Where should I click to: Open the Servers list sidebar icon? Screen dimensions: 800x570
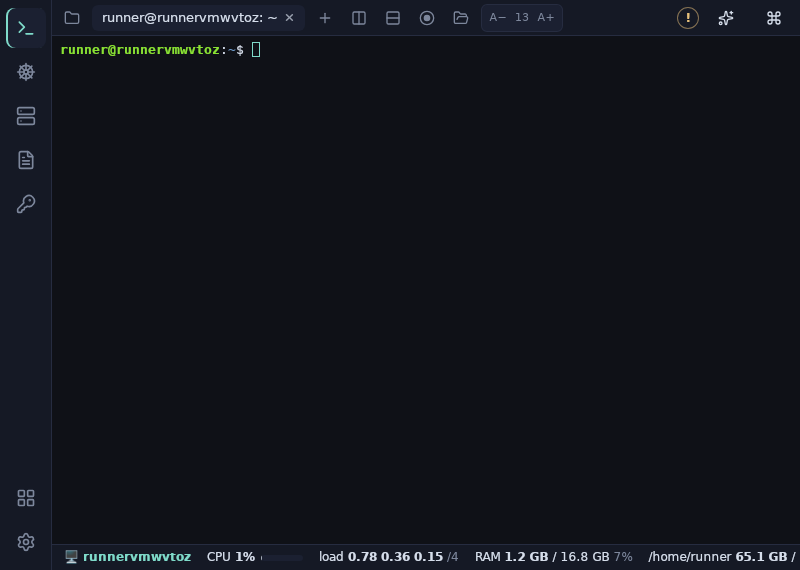point(26,116)
